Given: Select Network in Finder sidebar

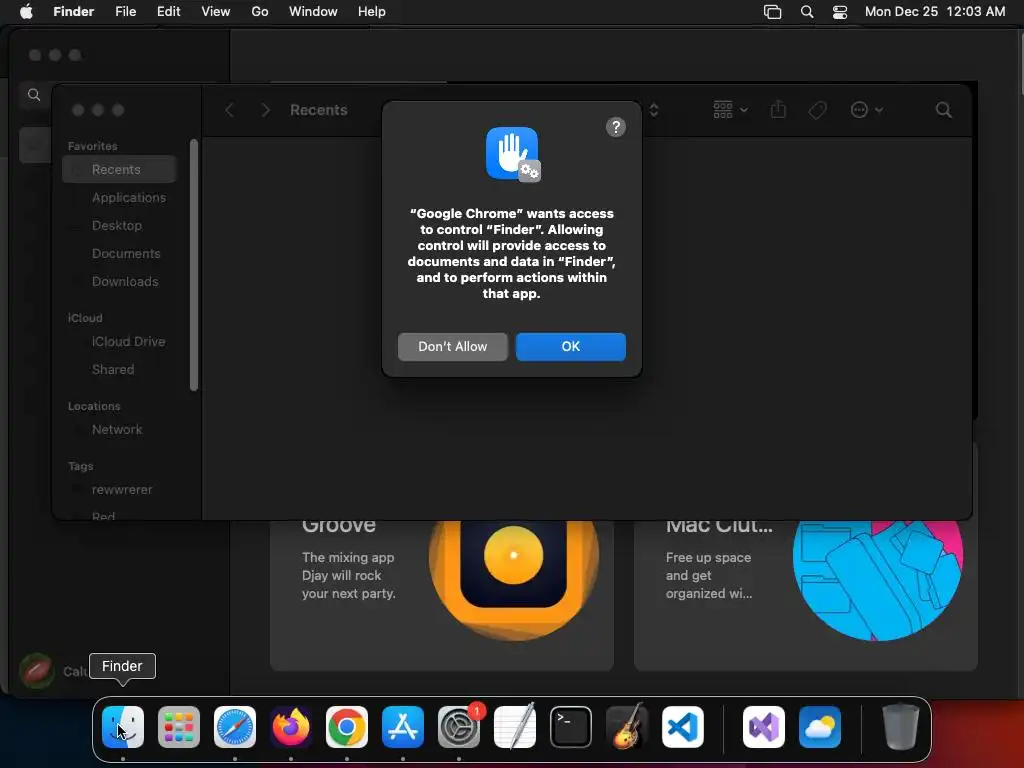Looking at the screenshot, I should pos(120,430).
